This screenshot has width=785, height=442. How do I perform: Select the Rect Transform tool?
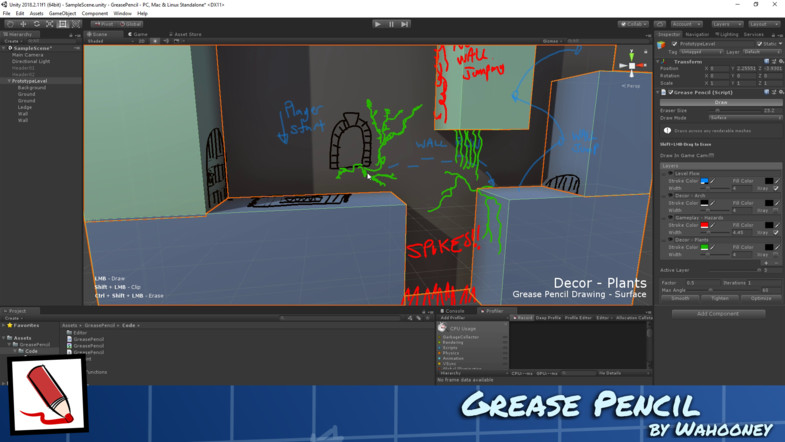pos(62,24)
